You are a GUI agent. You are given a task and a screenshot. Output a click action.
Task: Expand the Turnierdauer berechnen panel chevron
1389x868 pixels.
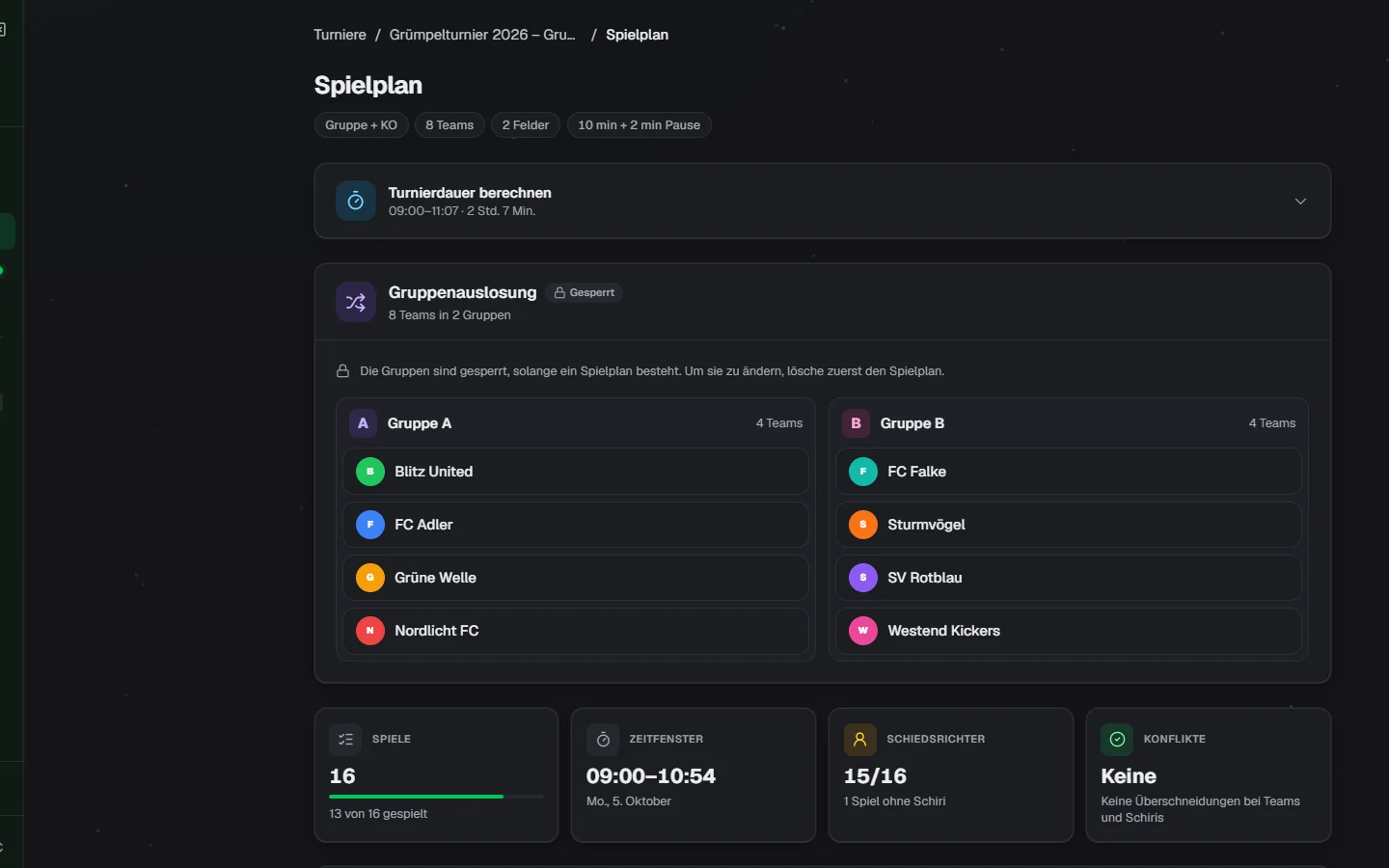click(x=1300, y=202)
